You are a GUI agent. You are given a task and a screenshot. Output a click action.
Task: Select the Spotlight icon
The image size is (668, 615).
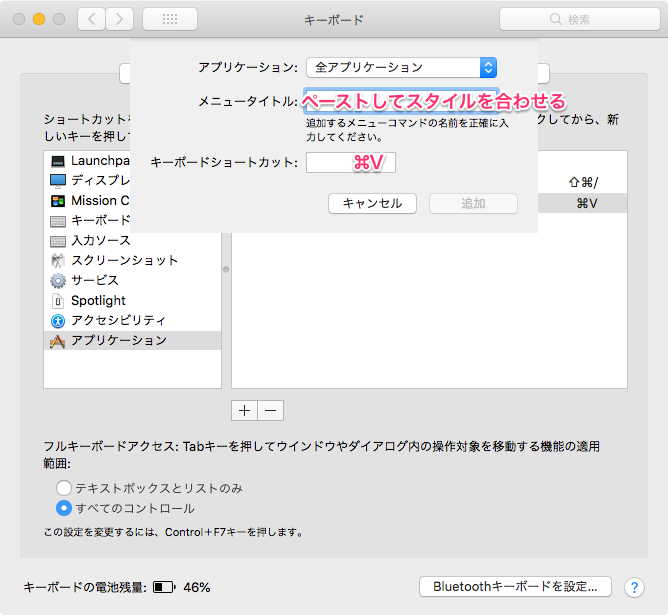pyautogui.click(x=58, y=301)
